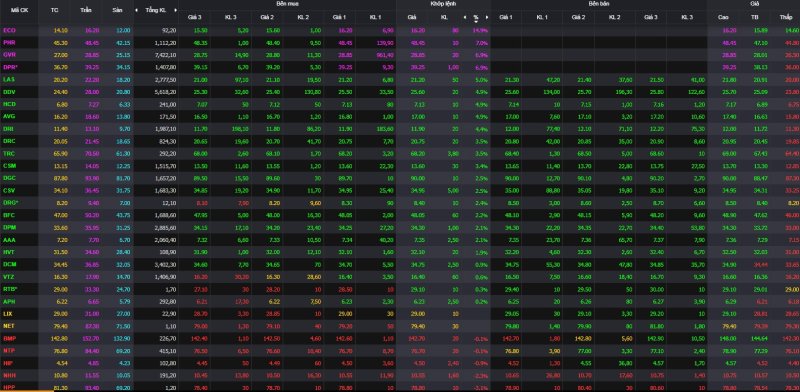The height and width of the screenshot is (392, 800).
Task: Click the right arrow next to % column
Action: (487, 17)
